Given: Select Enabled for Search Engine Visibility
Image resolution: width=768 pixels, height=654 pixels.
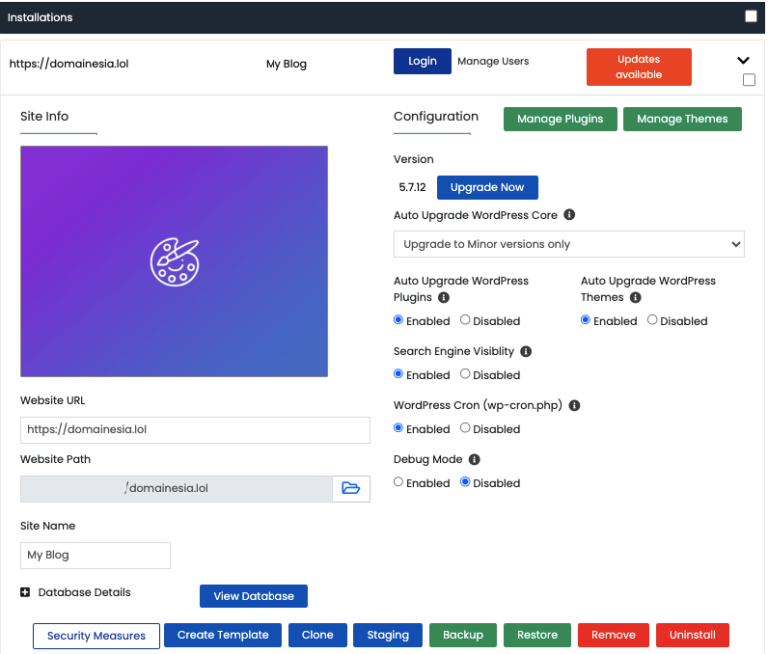Looking at the screenshot, I should (398, 374).
